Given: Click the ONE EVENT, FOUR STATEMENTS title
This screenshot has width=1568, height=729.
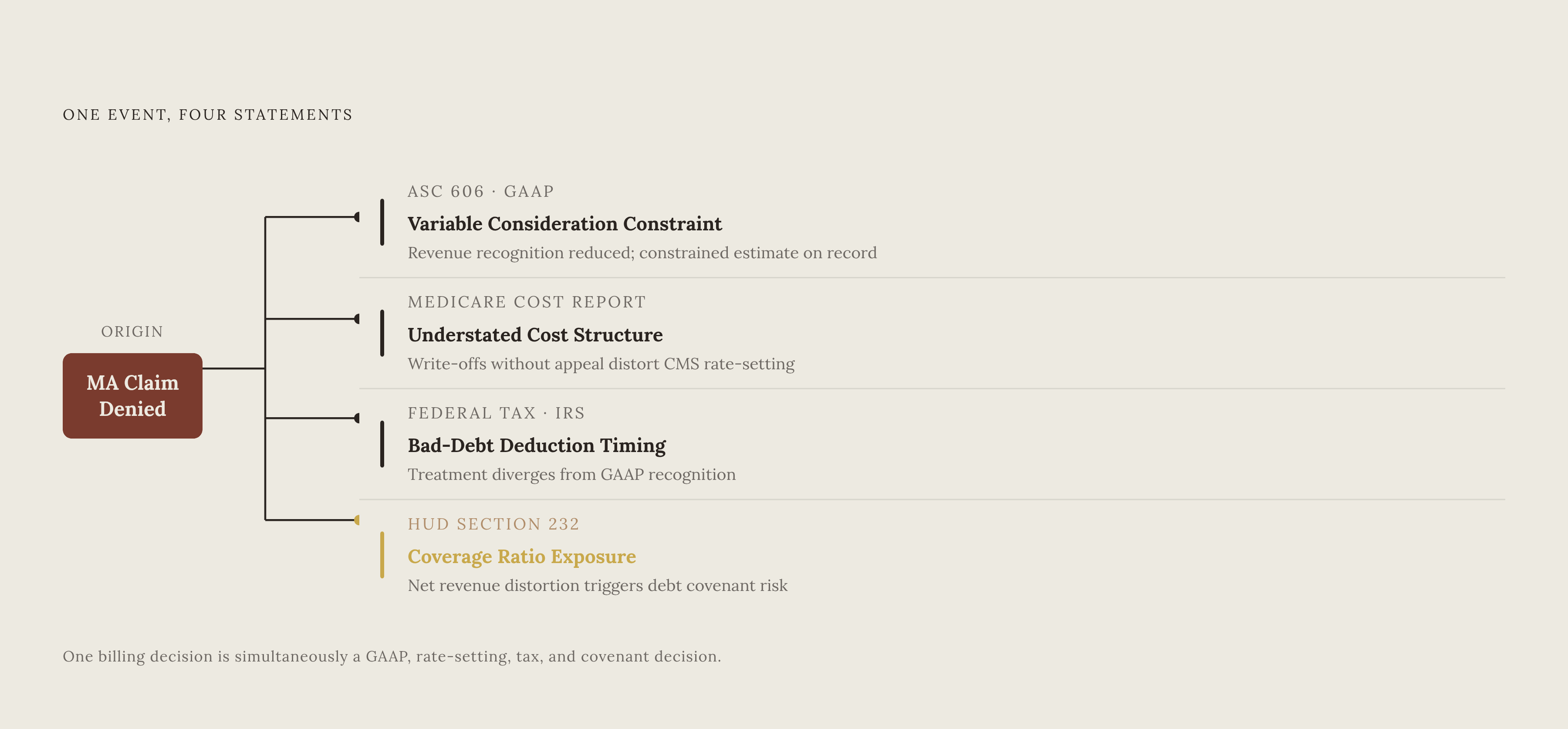Looking at the screenshot, I should tap(208, 115).
